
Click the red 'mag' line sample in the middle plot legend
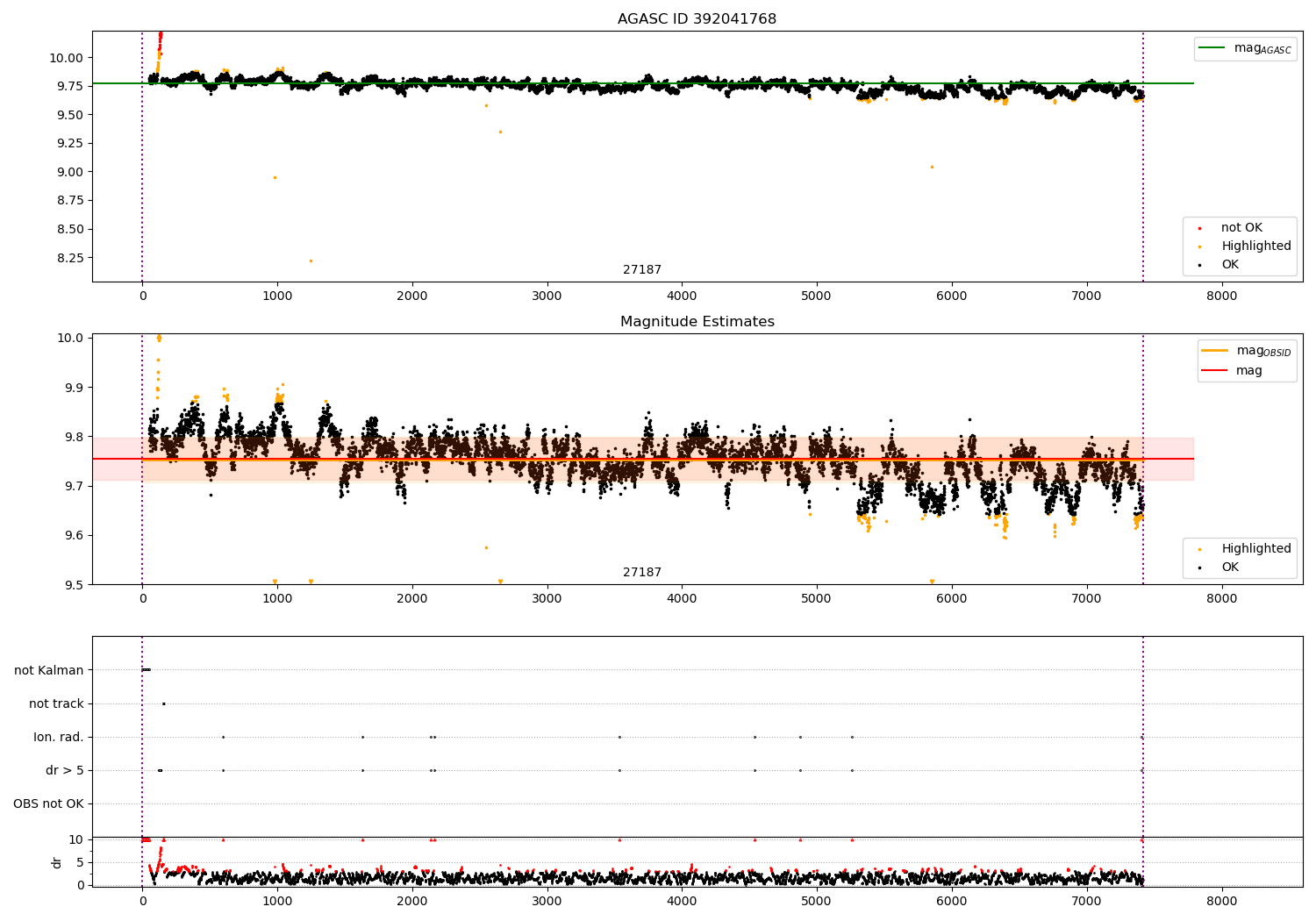[x=1215, y=370]
